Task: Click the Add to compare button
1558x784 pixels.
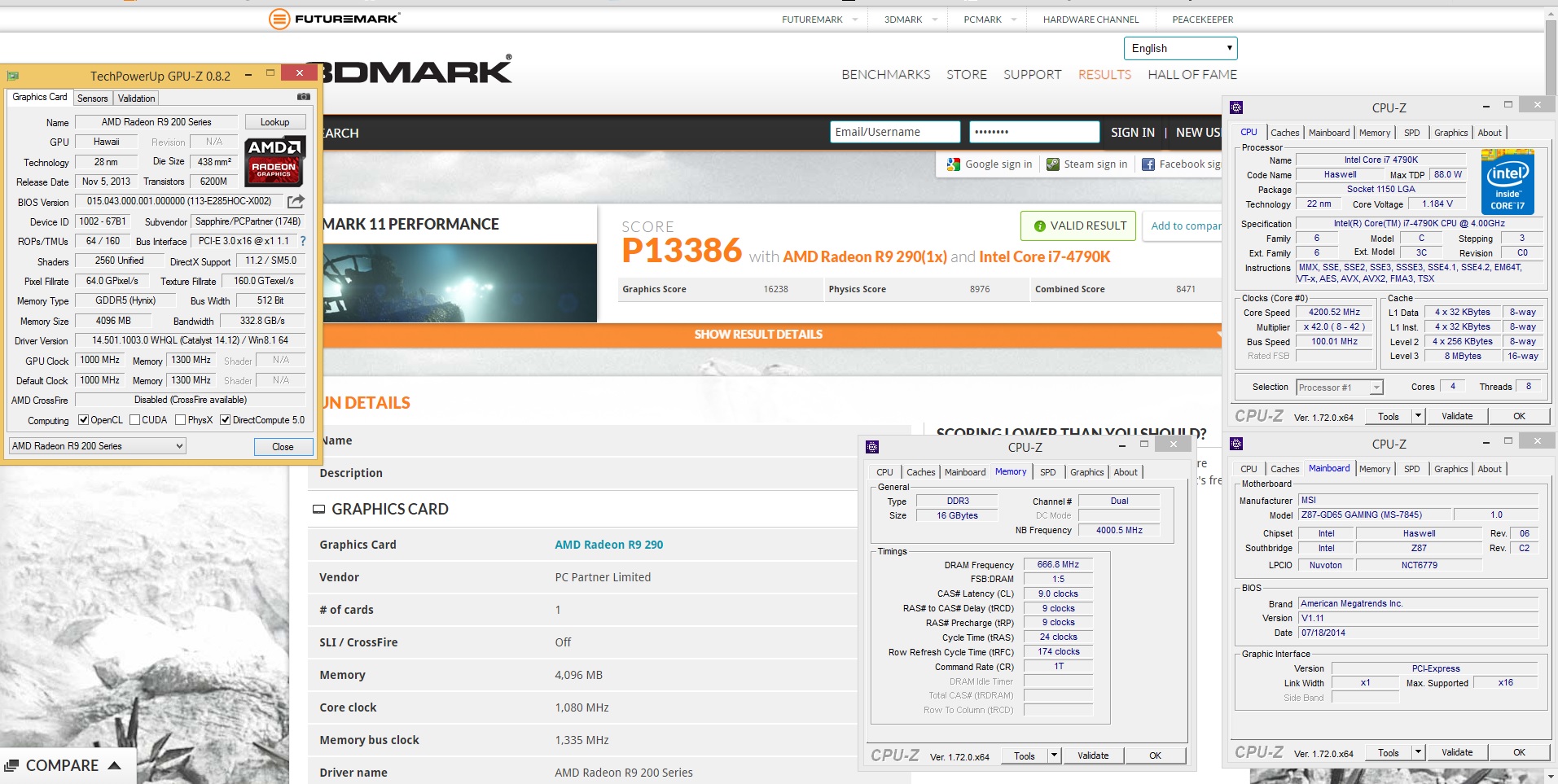Action: 1183,226
